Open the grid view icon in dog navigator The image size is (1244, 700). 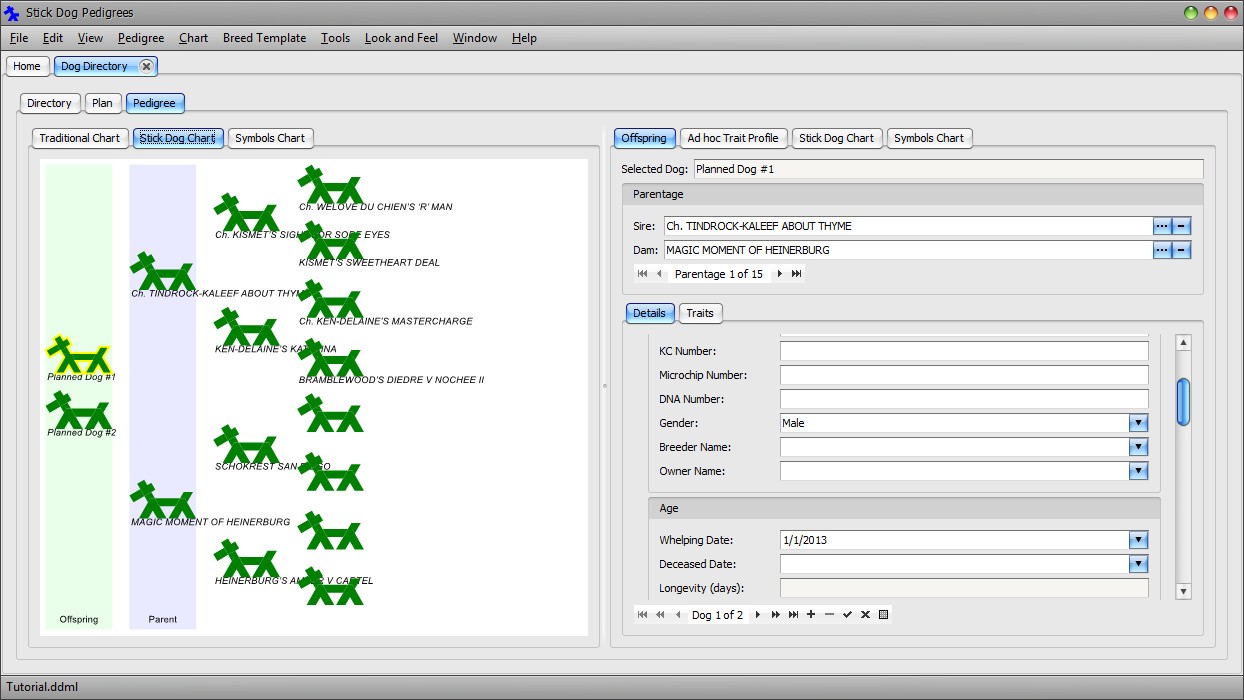click(883, 615)
